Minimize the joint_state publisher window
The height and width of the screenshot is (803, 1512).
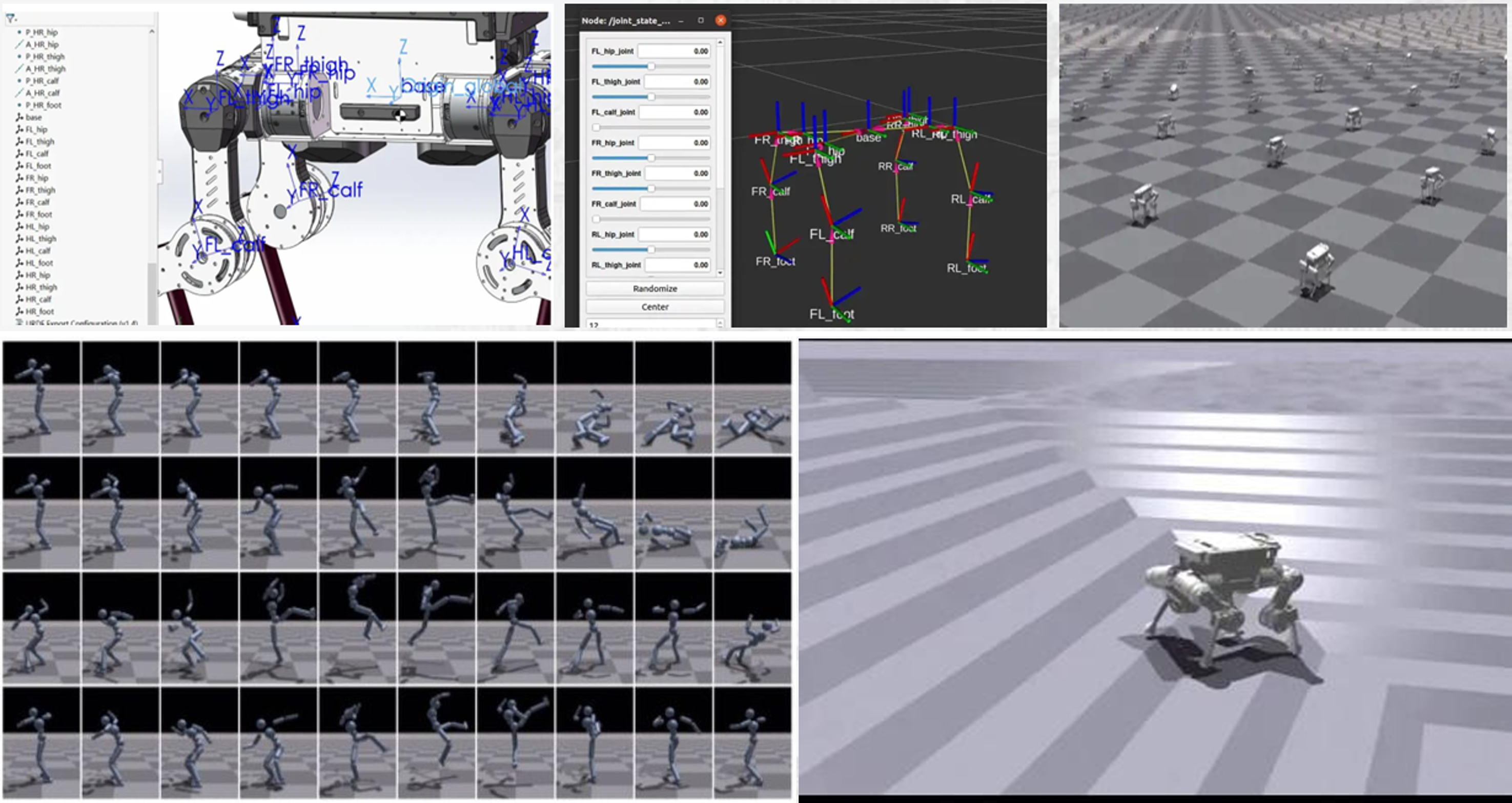(x=681, y=21)
